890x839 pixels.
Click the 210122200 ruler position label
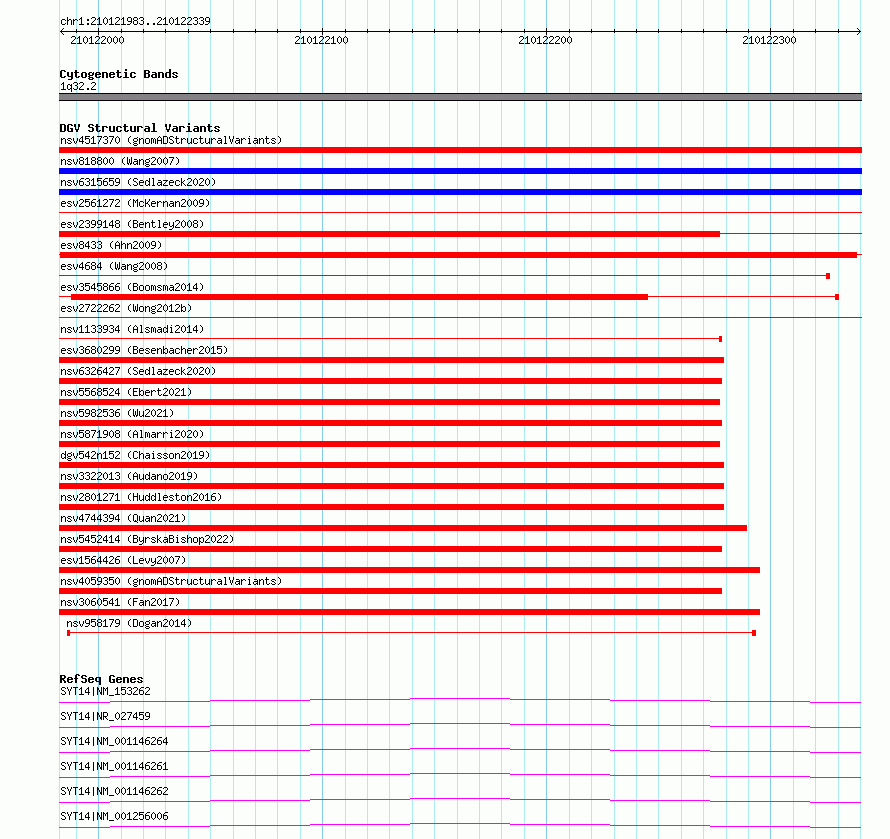[545, 40]
